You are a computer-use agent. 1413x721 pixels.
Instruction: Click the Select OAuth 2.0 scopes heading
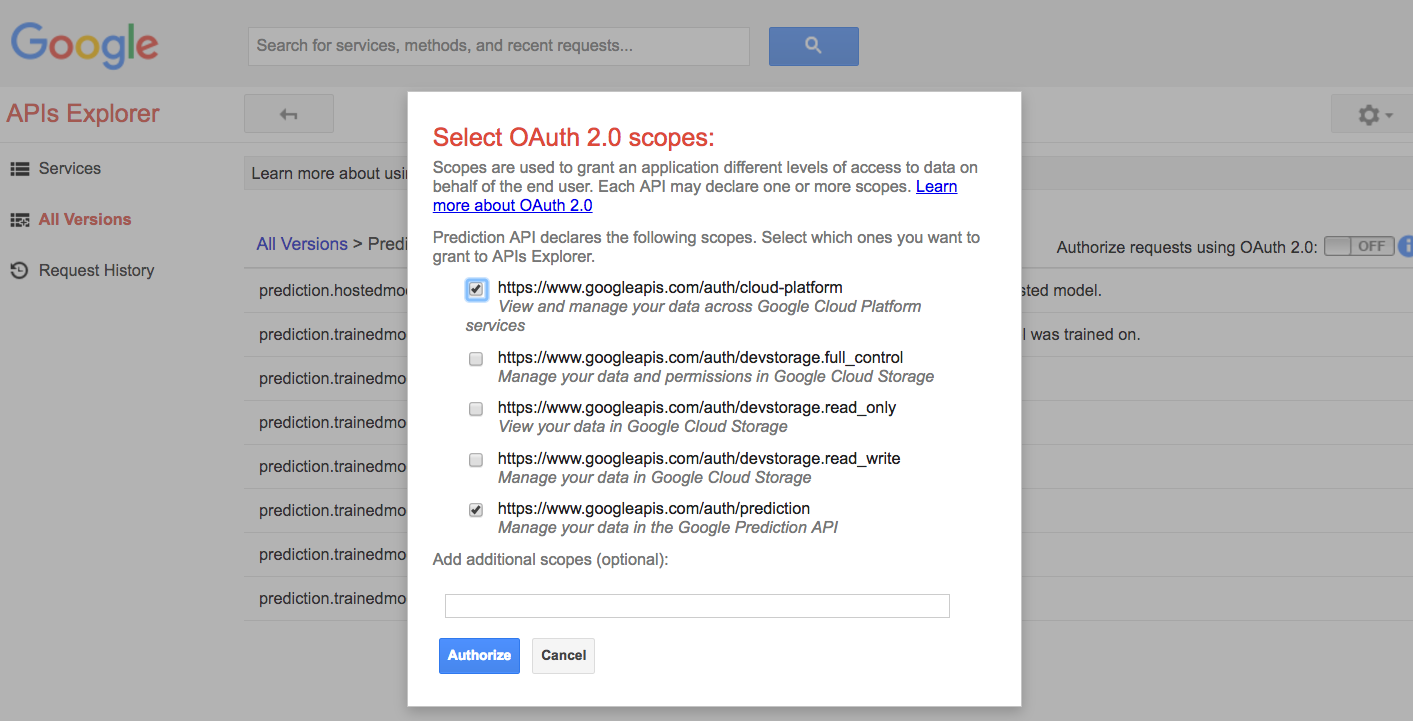[573, 138]
